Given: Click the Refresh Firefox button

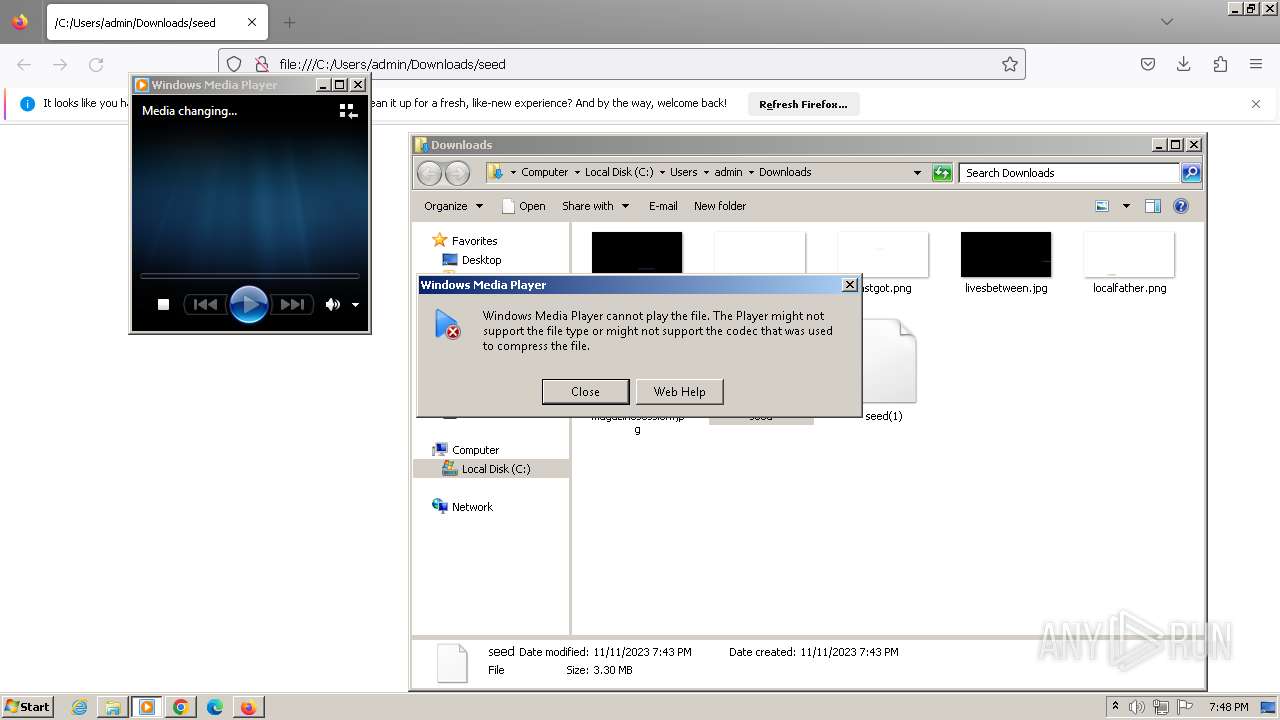Looking at the screenshot, I should coord(803,104).
